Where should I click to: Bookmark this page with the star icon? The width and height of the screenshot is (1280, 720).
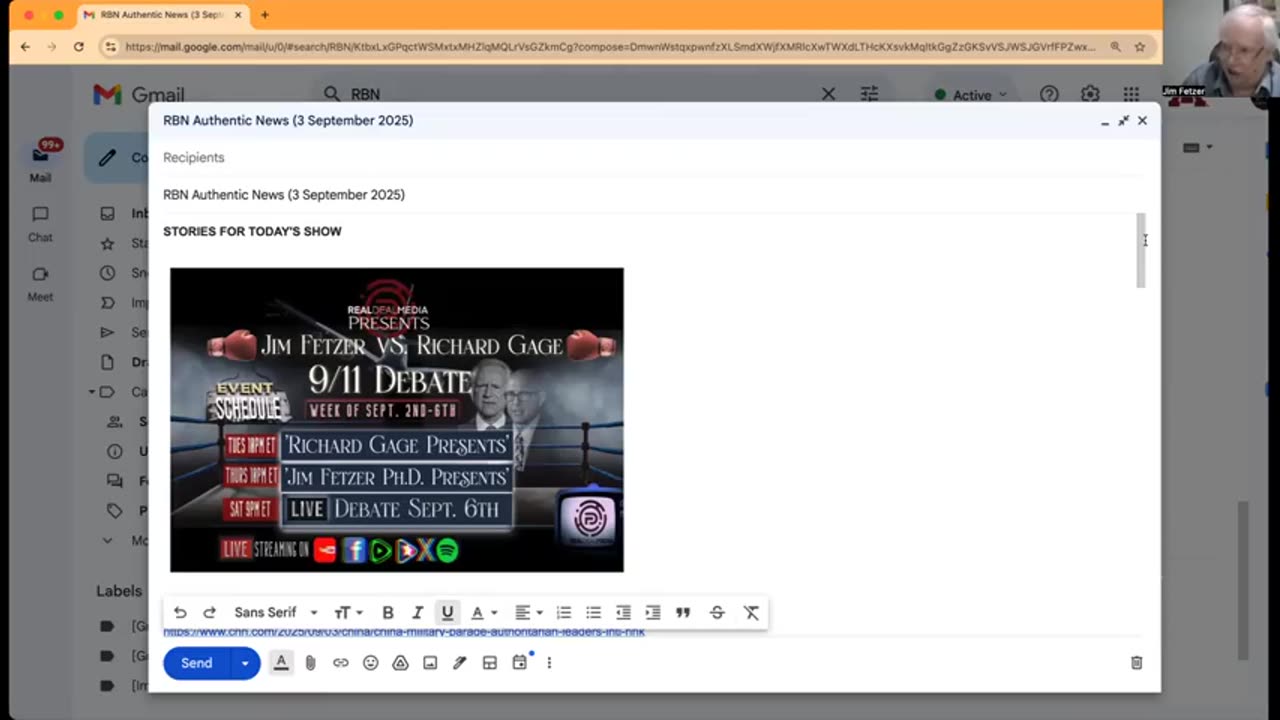click(1139, 46)
